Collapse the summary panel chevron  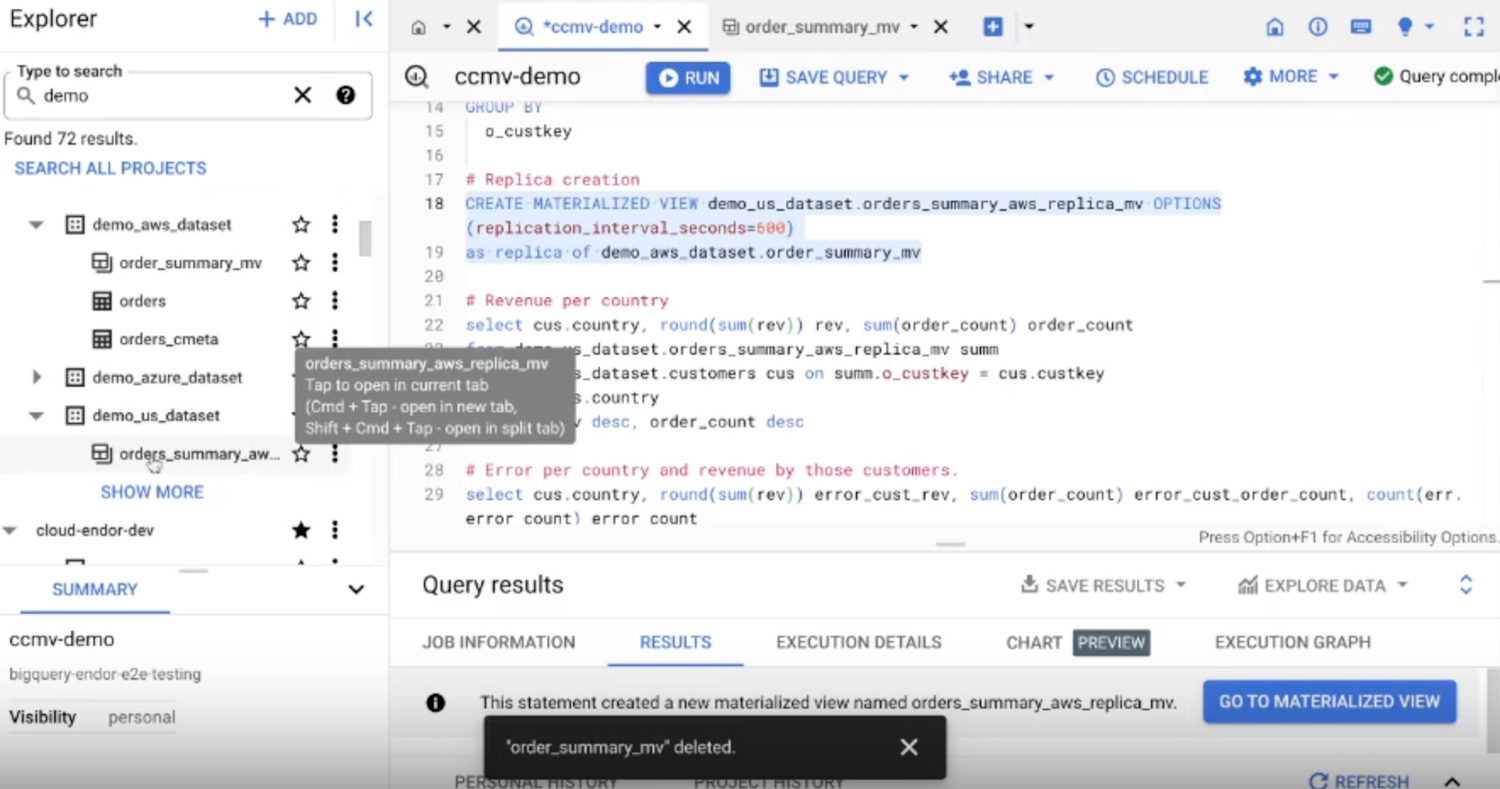click(x=356, y=590)
